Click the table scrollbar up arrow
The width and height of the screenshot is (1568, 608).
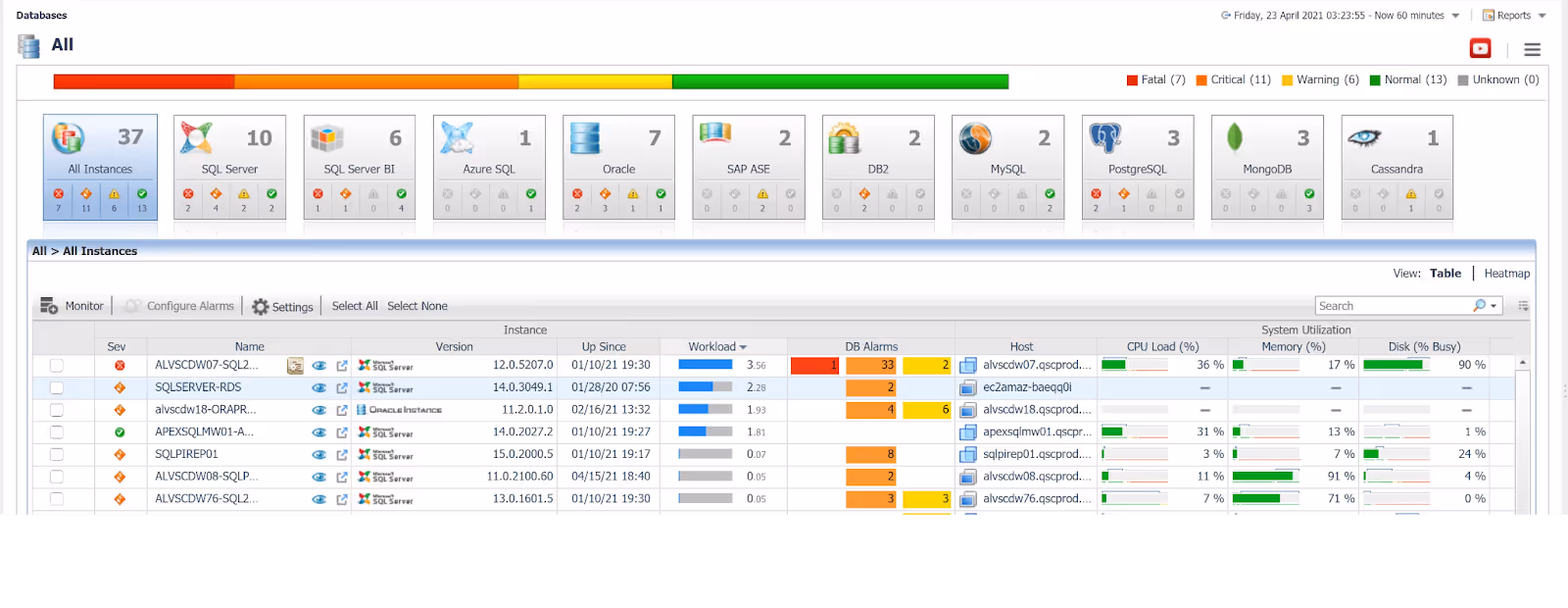pyautogui.click(x=1522, y=364)
